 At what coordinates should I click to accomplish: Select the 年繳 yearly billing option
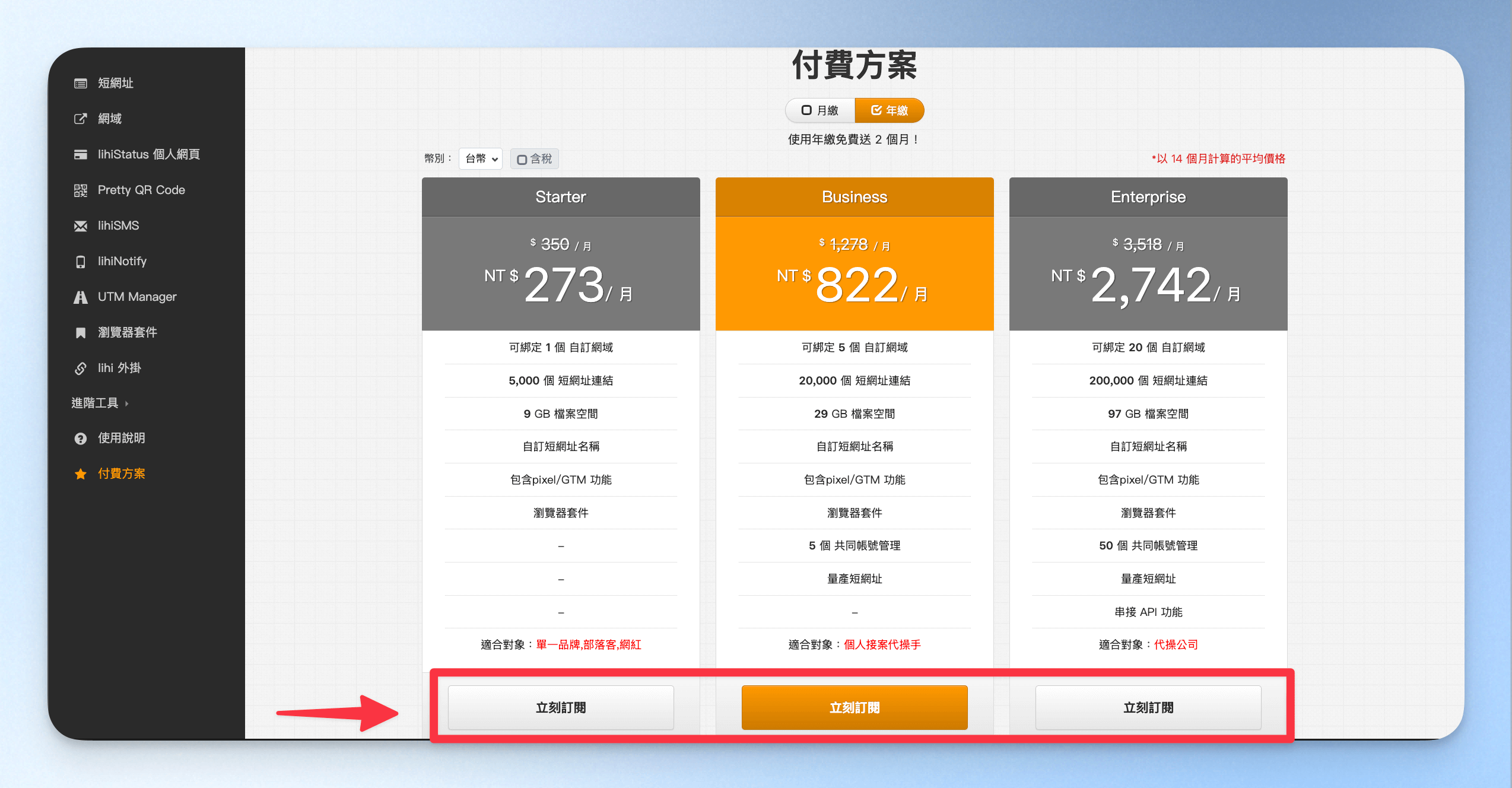(890, 110)
